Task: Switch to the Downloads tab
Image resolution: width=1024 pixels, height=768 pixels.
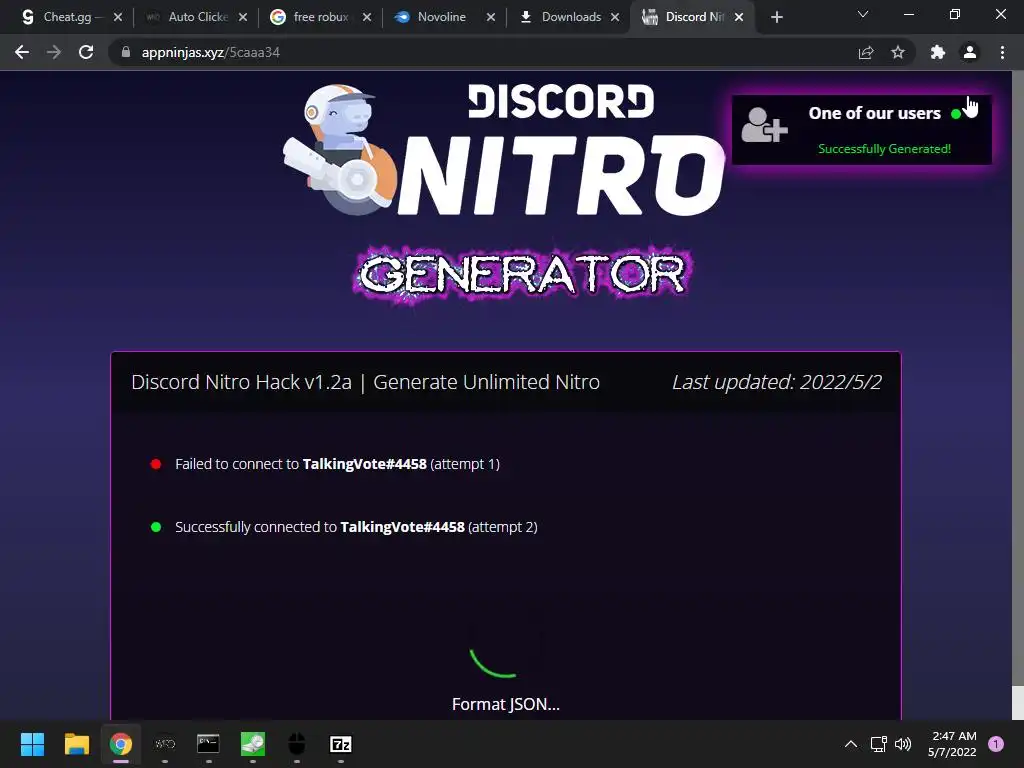Action: pyautogui.click(x=567, y=17)
